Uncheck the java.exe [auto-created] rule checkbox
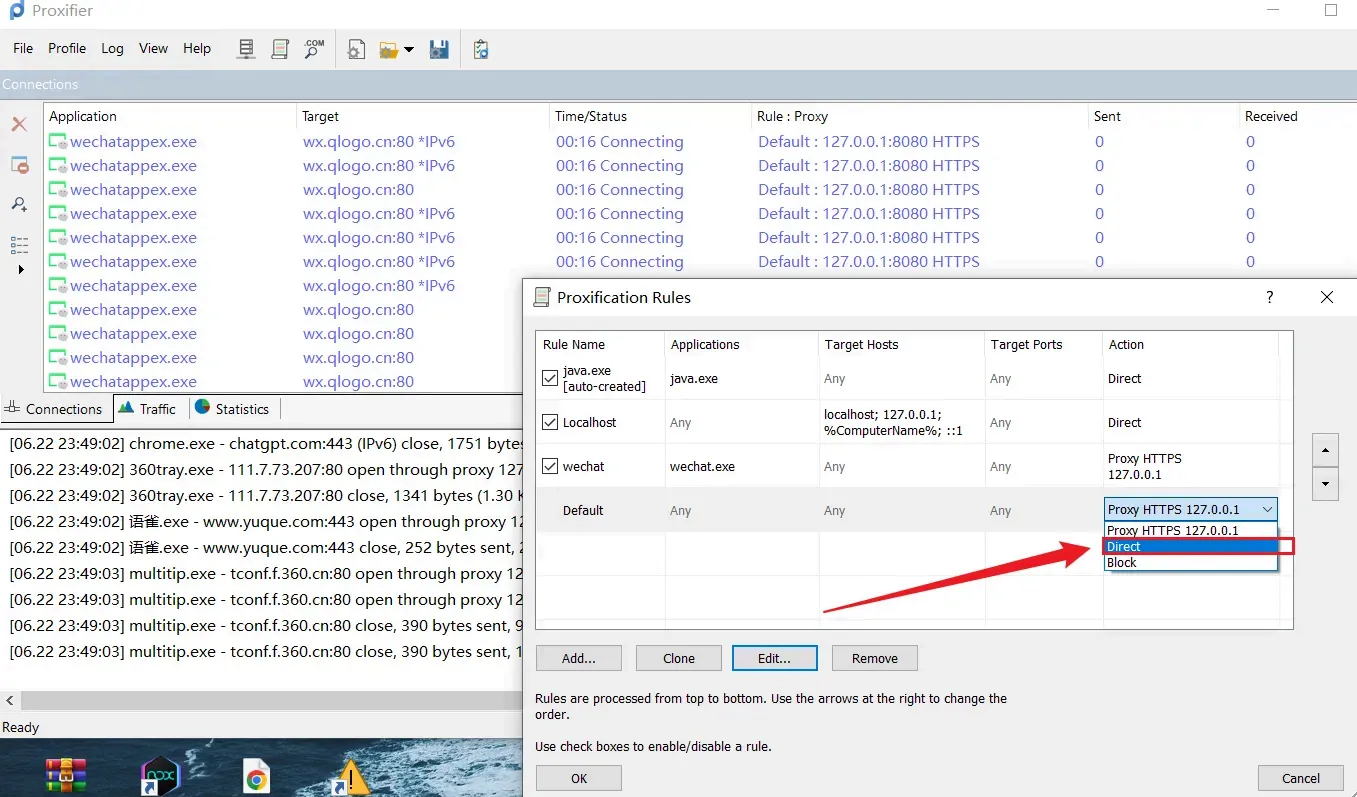Viewport: 1357px width, 797px height. coord(550,378)
